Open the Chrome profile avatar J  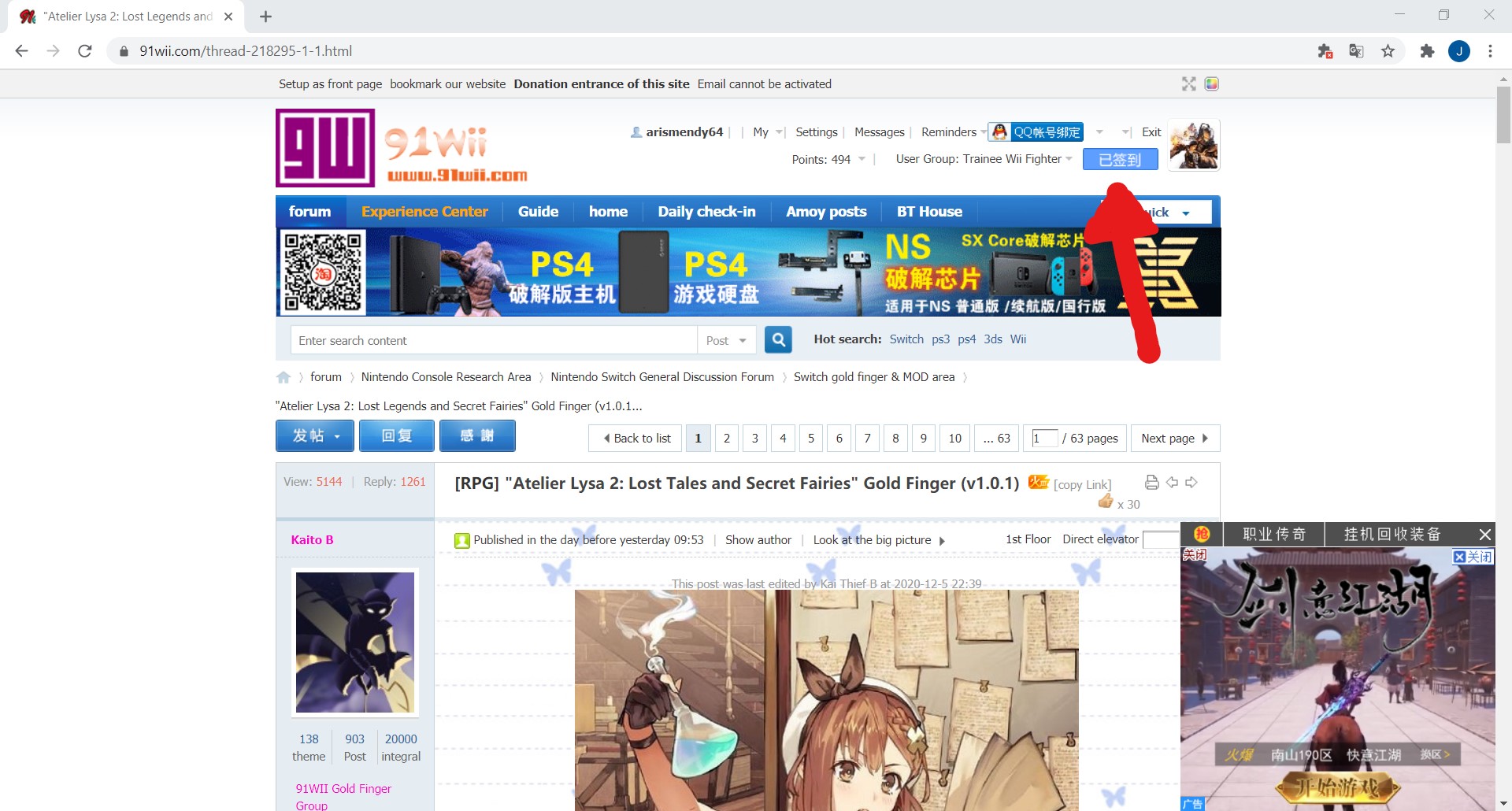click(1459, 51)
